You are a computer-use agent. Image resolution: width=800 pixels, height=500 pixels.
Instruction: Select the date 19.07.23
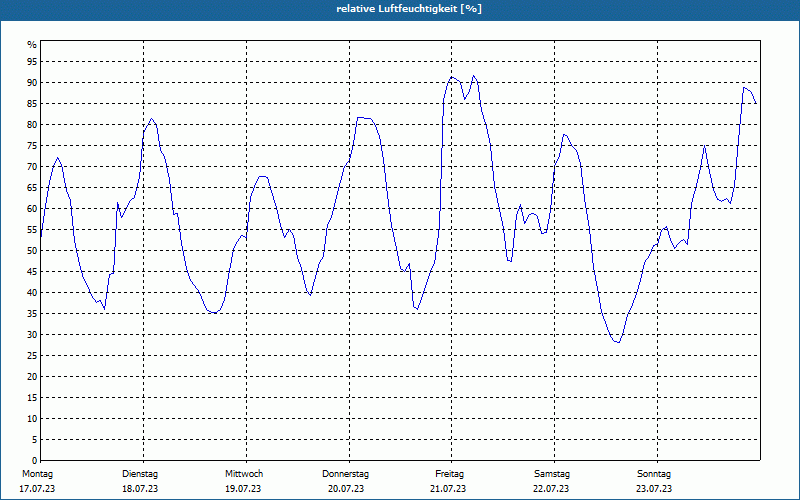coord(243,488)
